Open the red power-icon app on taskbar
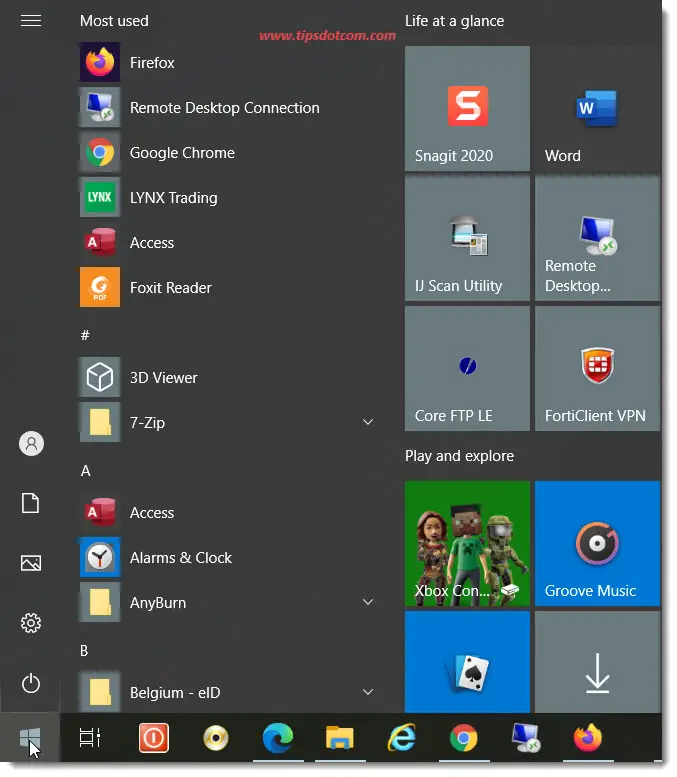Viewport: 677px width, 777px height. point(154,738)
